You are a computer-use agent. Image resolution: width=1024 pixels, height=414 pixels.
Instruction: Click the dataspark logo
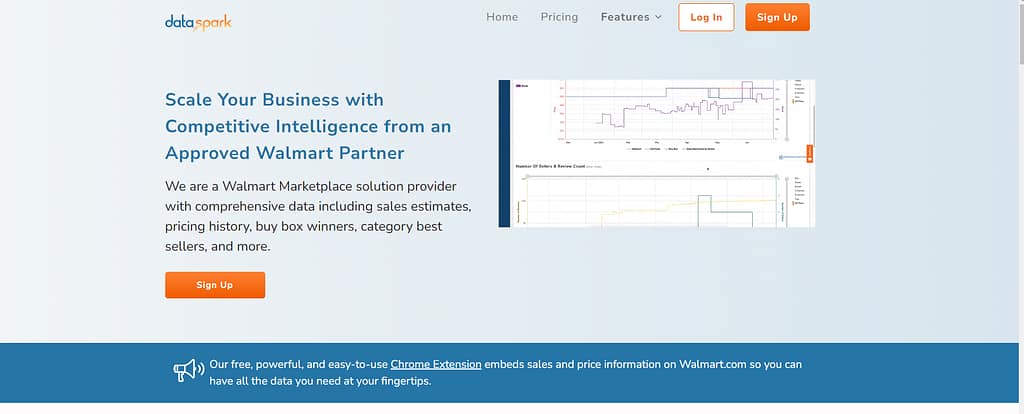198,19
